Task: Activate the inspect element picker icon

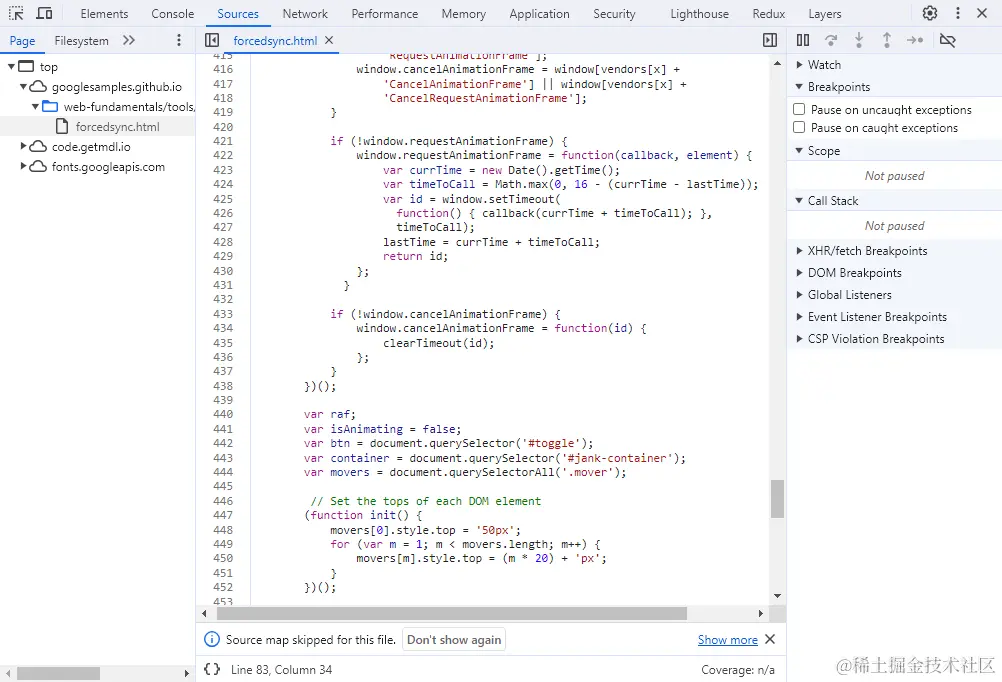Action: (16, 13)
